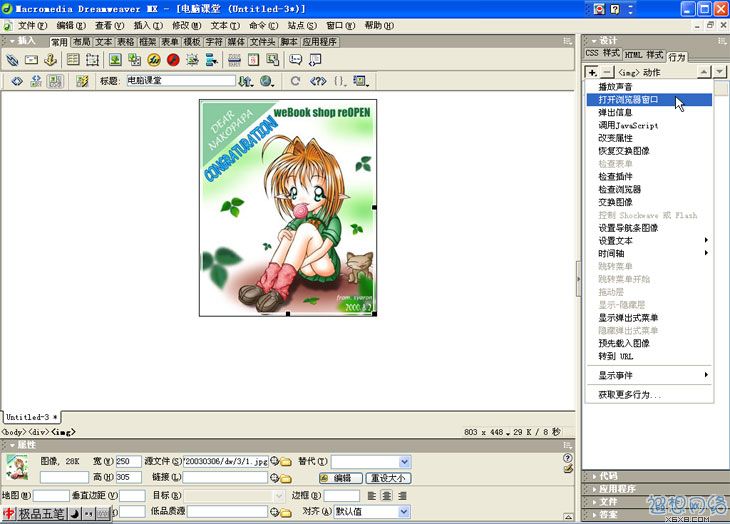Open the File Management dropdown
This screenshot has height=524, width=730.
point(246,81)
